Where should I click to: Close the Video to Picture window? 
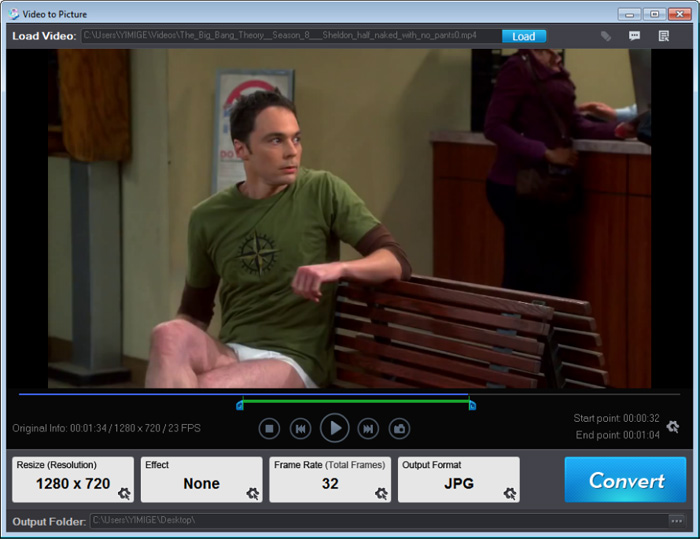(x=680, y=14)
